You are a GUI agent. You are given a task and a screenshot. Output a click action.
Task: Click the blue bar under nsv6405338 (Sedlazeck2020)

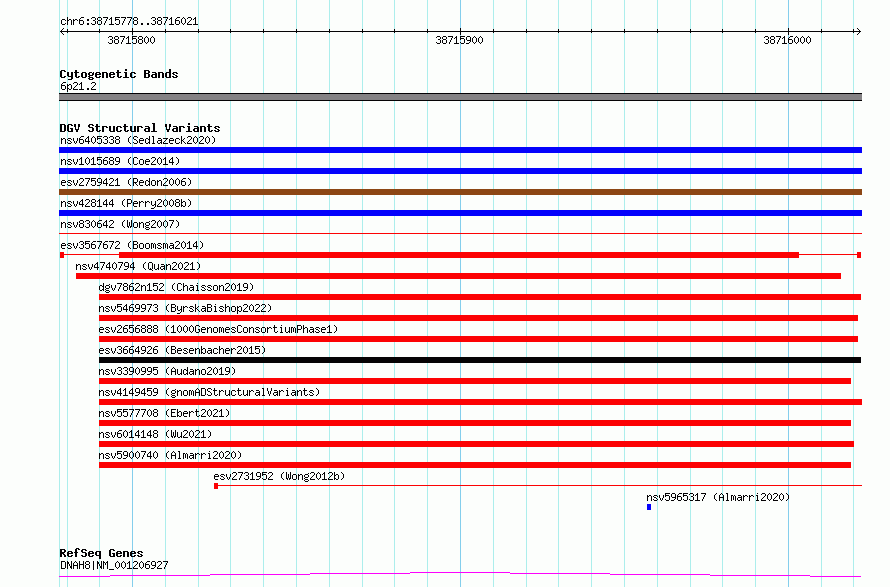(460, 150)
